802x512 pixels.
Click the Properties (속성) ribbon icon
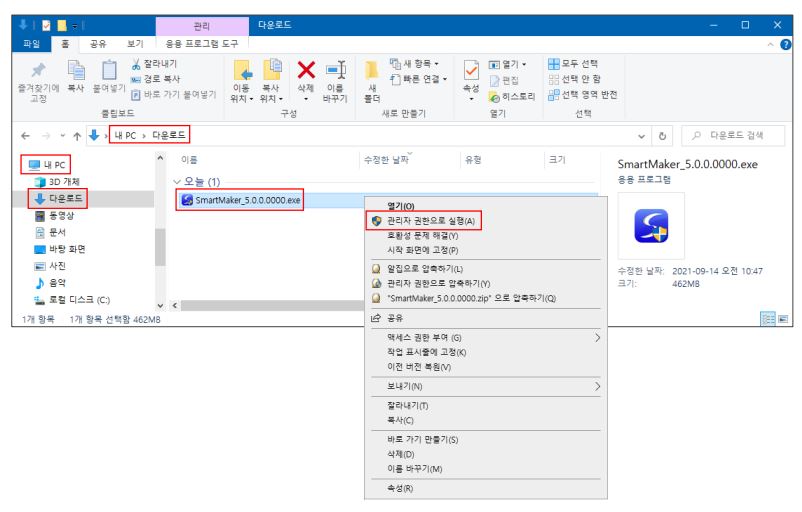tap(472, 72)
